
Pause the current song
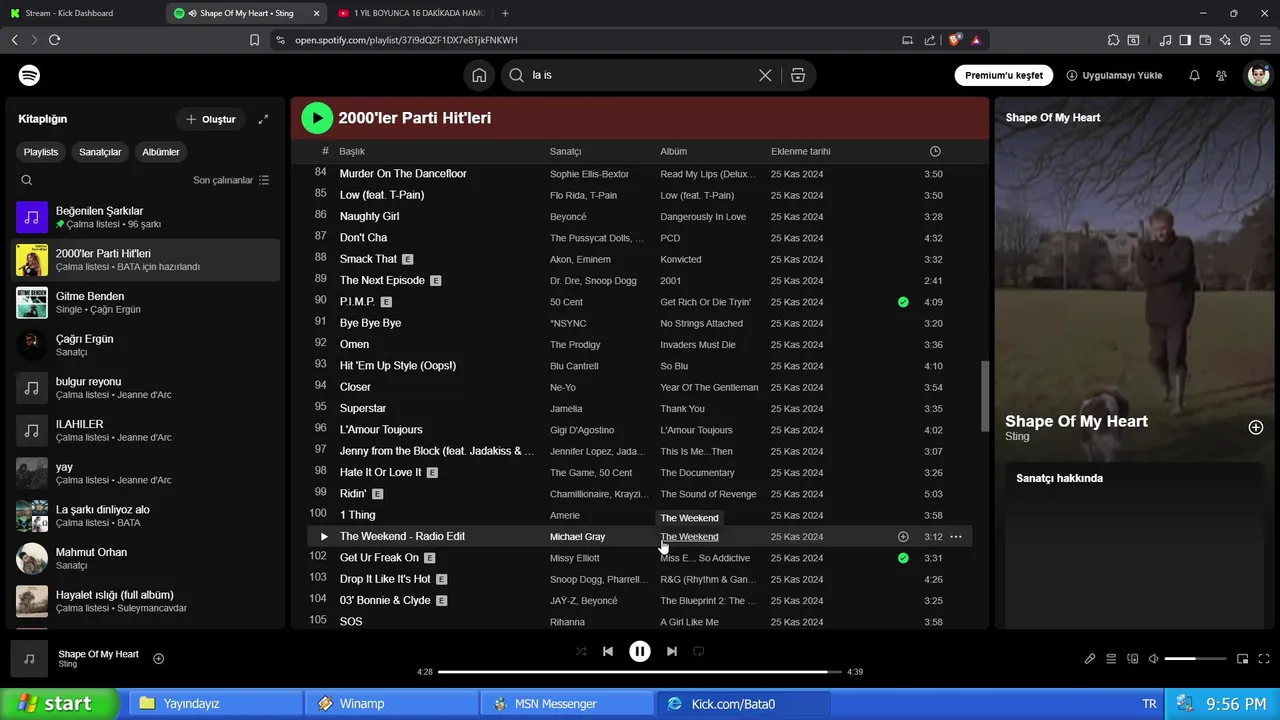640,651
